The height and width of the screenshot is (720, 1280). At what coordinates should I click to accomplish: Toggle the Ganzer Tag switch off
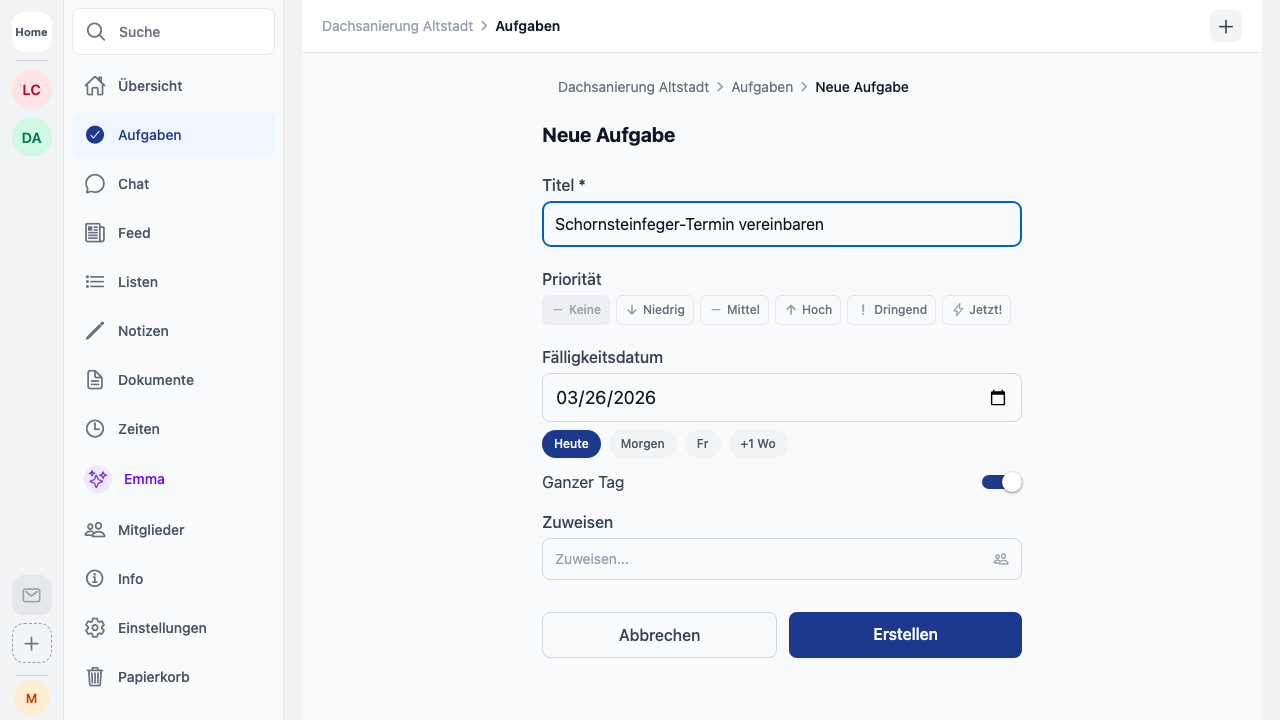coord(1001,482)
